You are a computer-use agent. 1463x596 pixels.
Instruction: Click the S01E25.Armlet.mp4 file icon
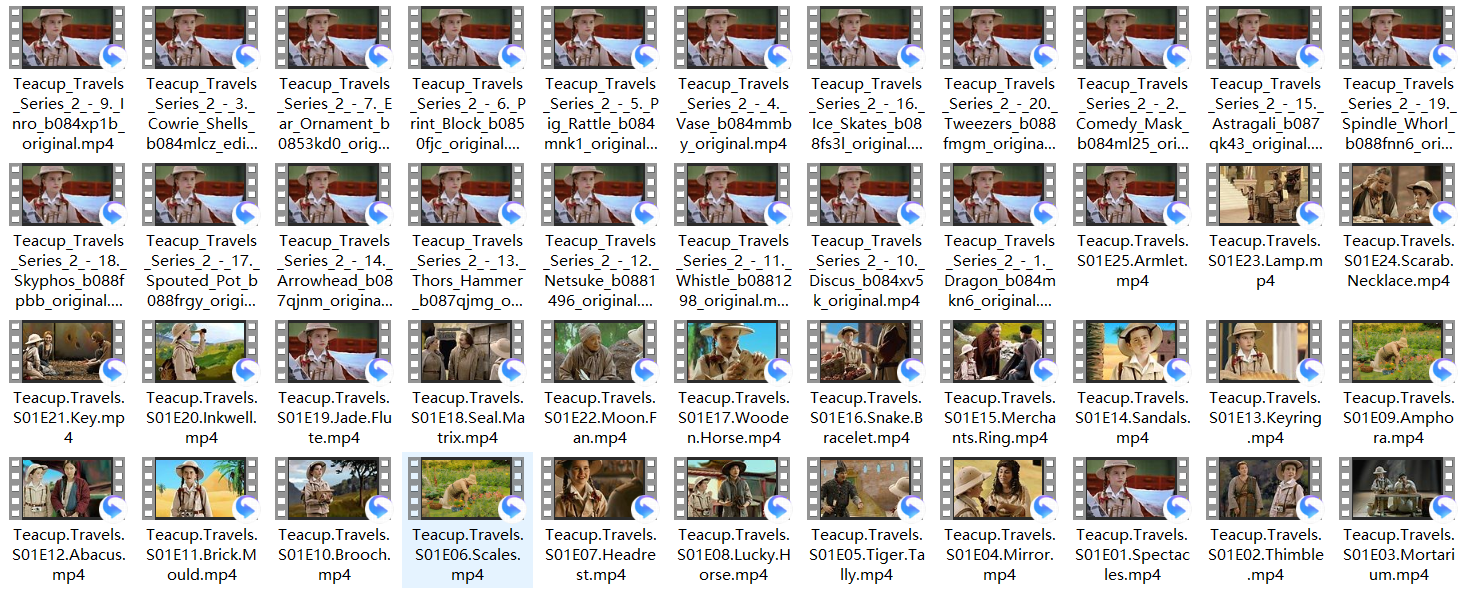point(1132,194)
